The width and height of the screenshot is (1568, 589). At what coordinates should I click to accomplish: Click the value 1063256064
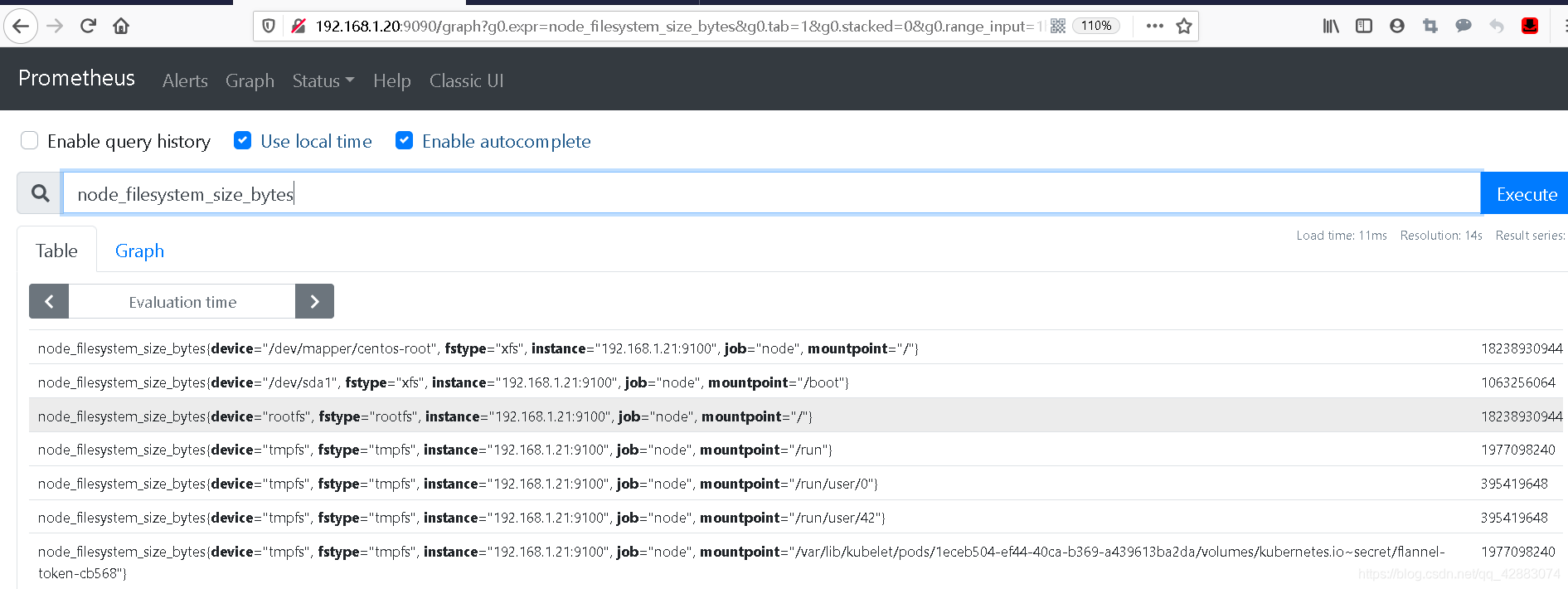tap(1518, 382)
